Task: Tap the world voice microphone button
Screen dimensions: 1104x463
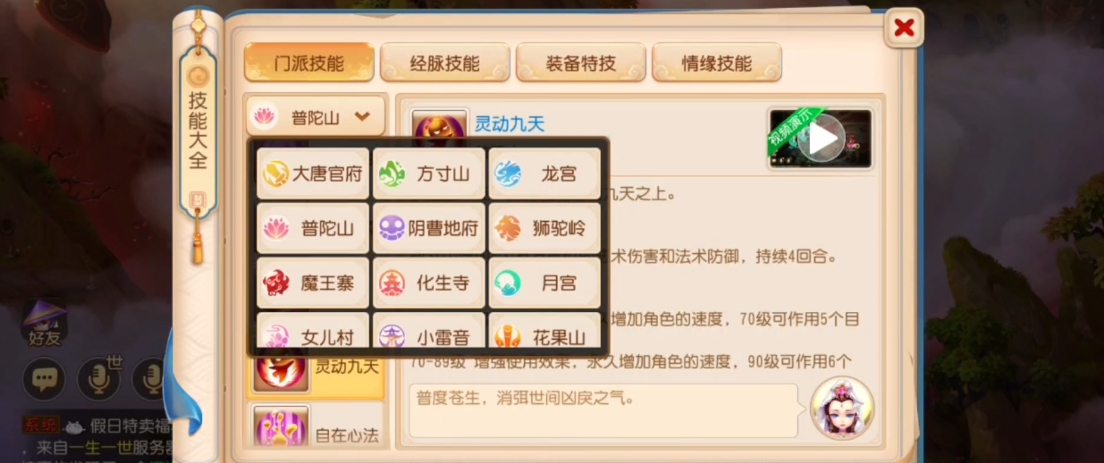Action: (x=99, y=379)
